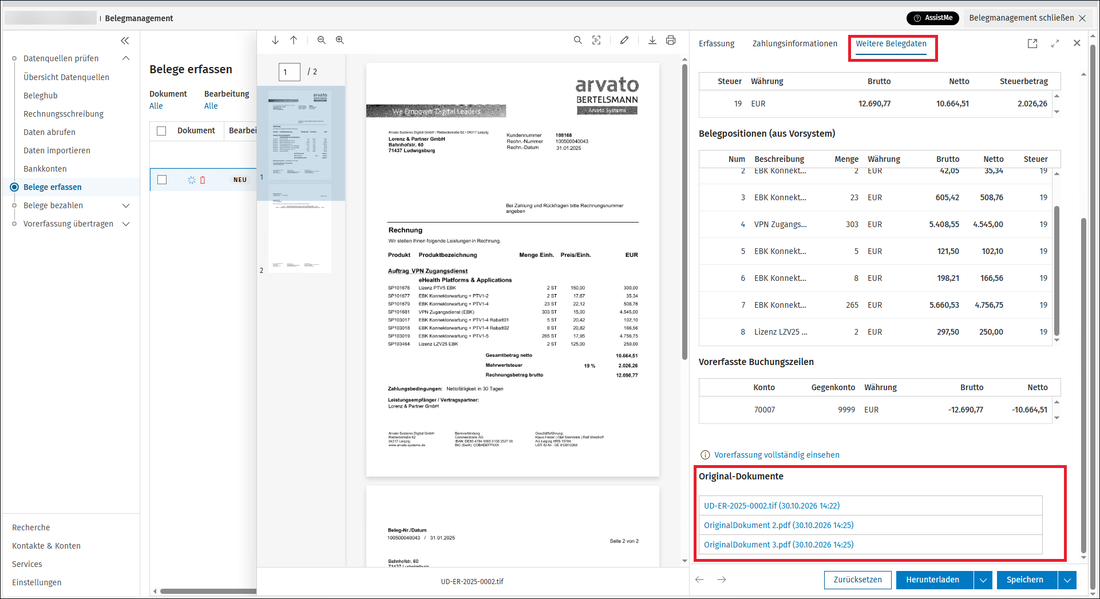
Task: Activate the area capture icon in viewer
Action: tap(596, 41)
